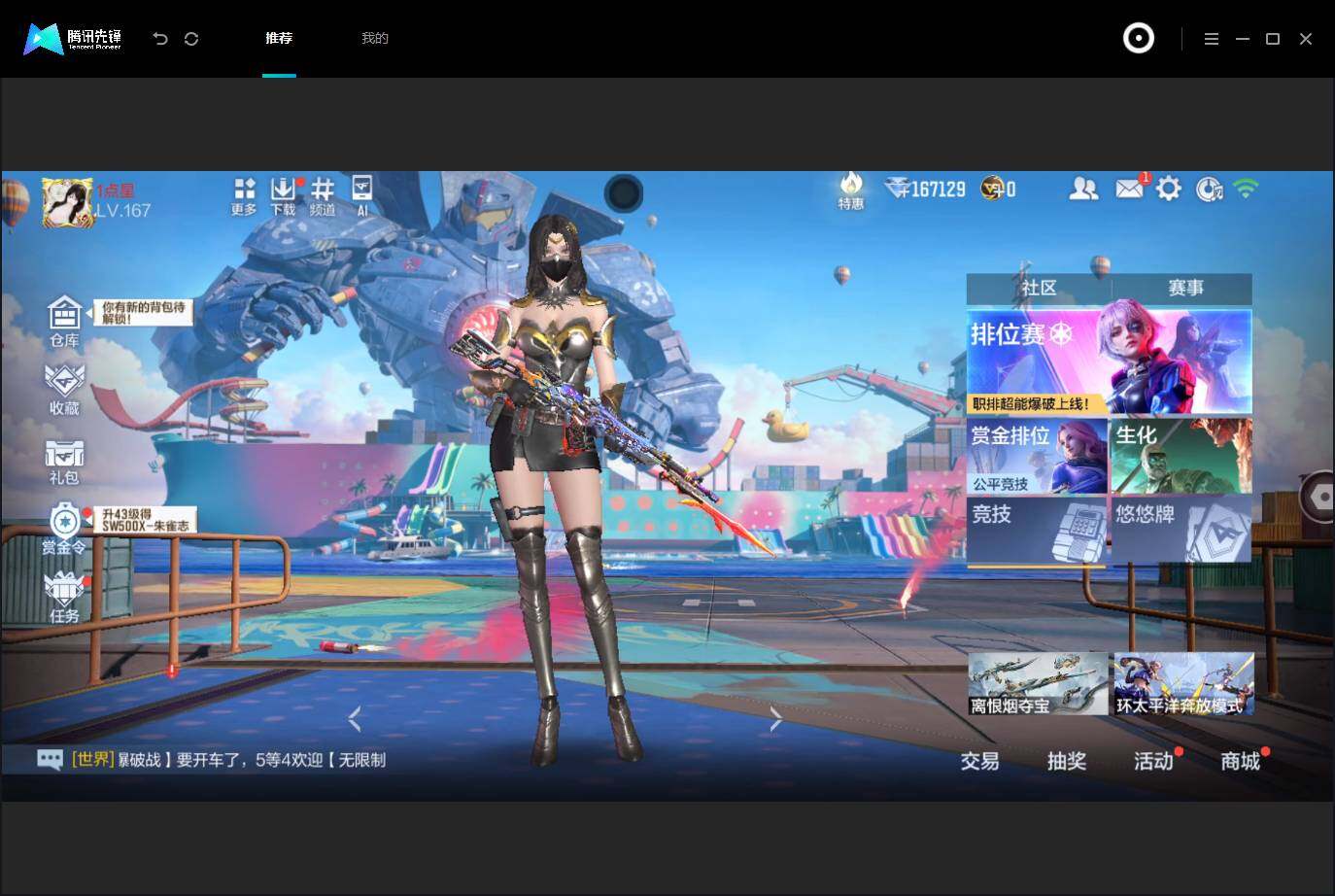Click the 世界 chat message text
Image resolution: width=1335 pixels, height=896 pixels.
(x=228, y=760)
